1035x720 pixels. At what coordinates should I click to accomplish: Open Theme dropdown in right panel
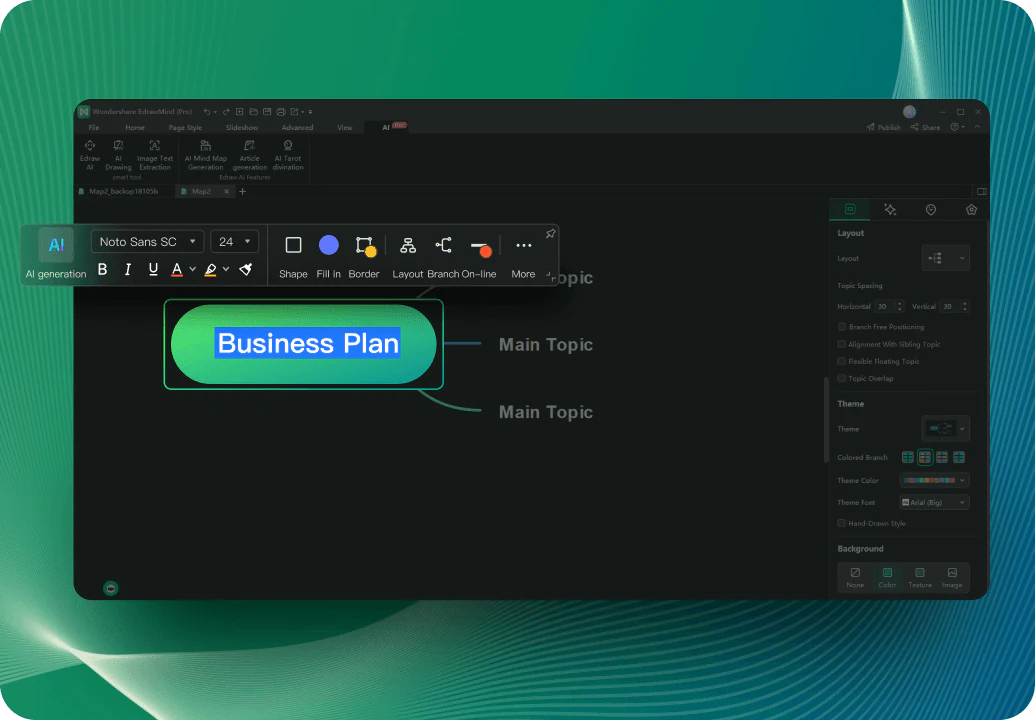(945, 428)
